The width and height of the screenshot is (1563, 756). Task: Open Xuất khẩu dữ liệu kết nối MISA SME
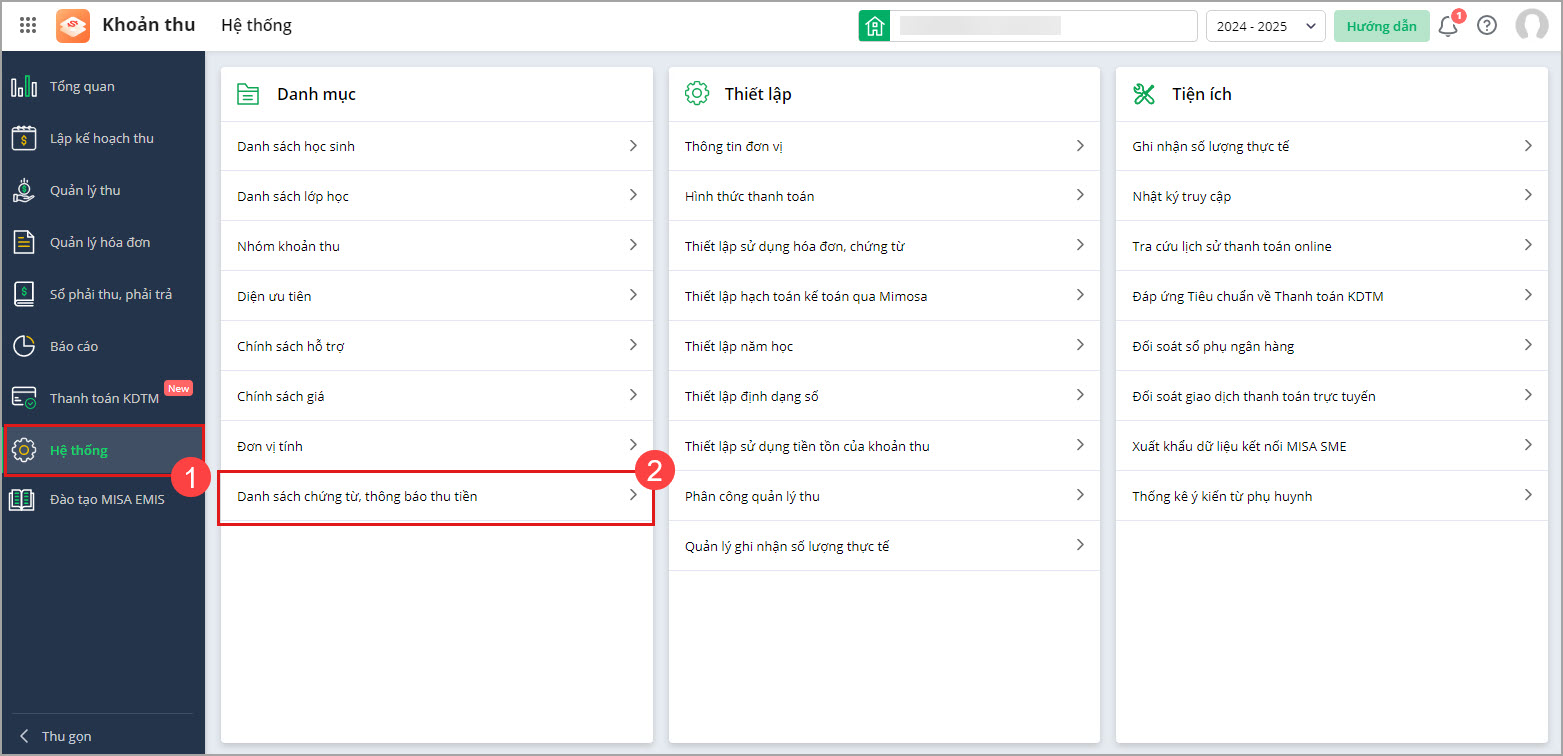pyautogui.click(x=1332, y=446)
